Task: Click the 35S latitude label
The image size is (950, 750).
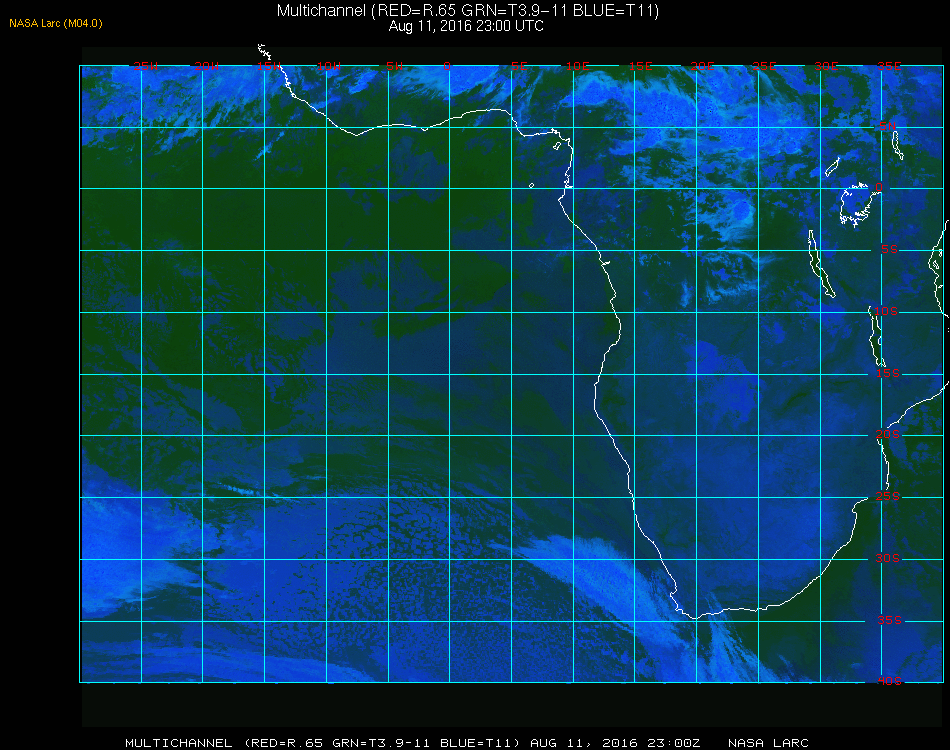Action: coord(889,620)
